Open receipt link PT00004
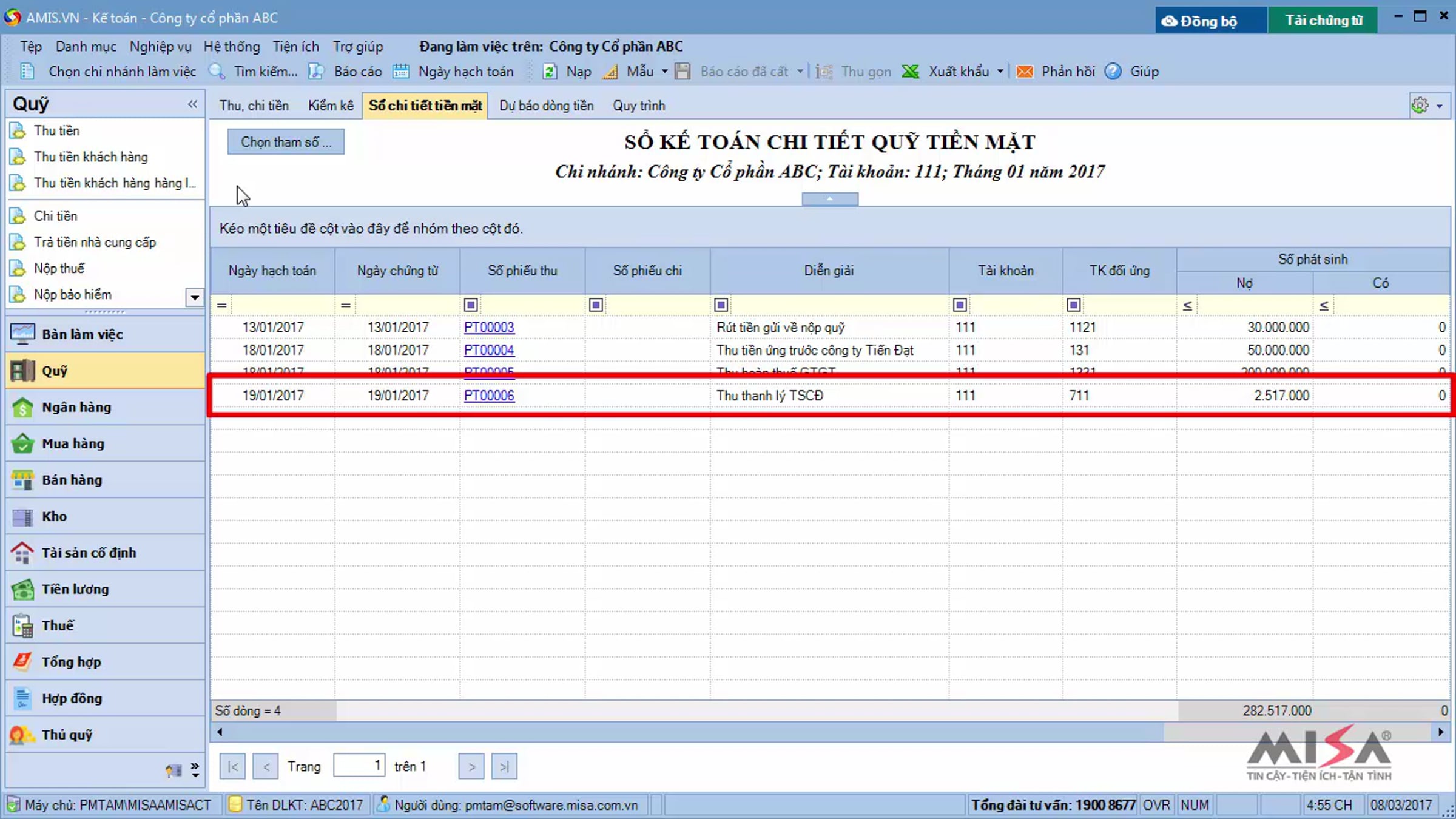1456x819 pixels. (489, 351)
